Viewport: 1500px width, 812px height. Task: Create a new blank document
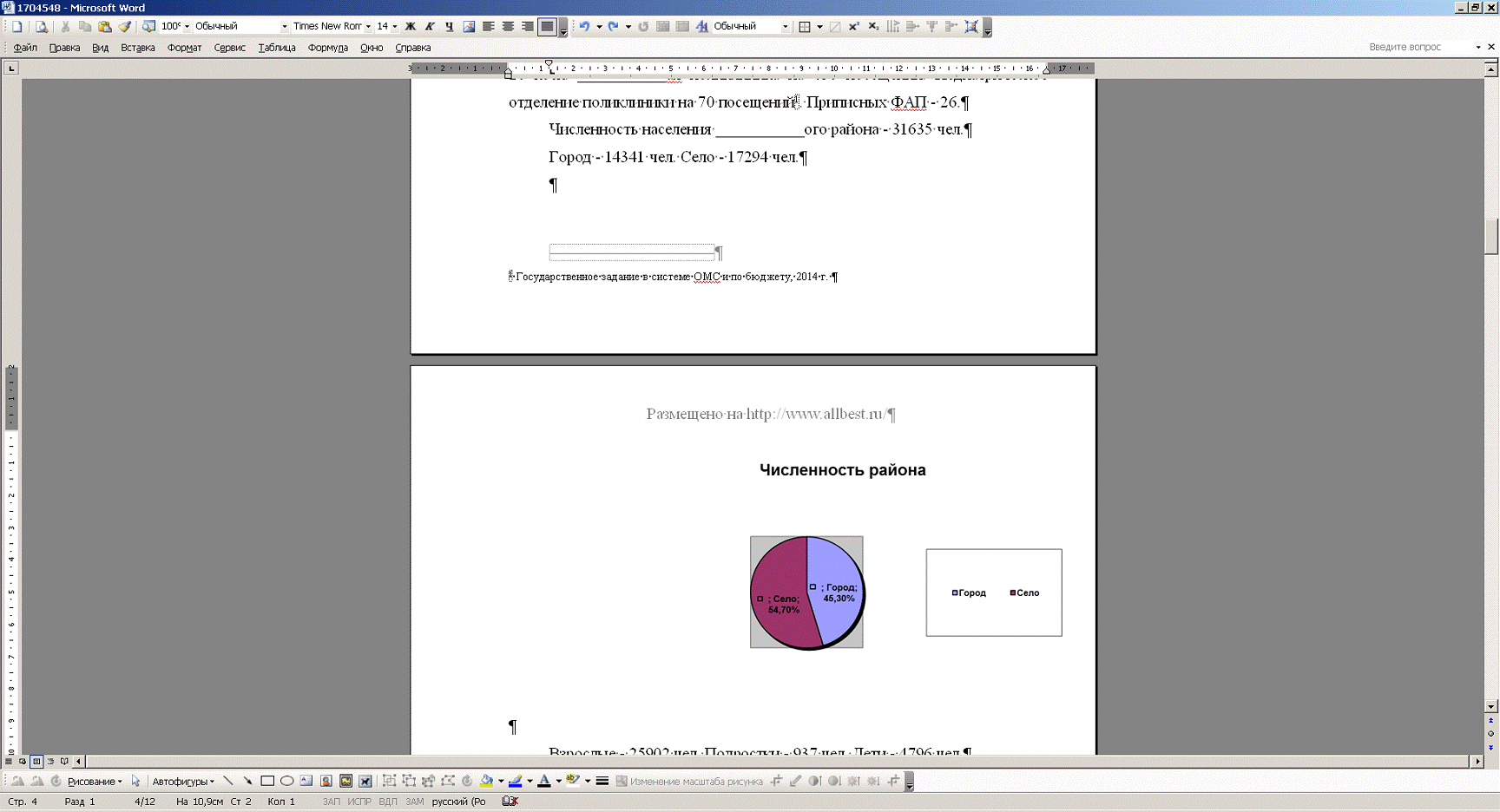tap(16, 27)
